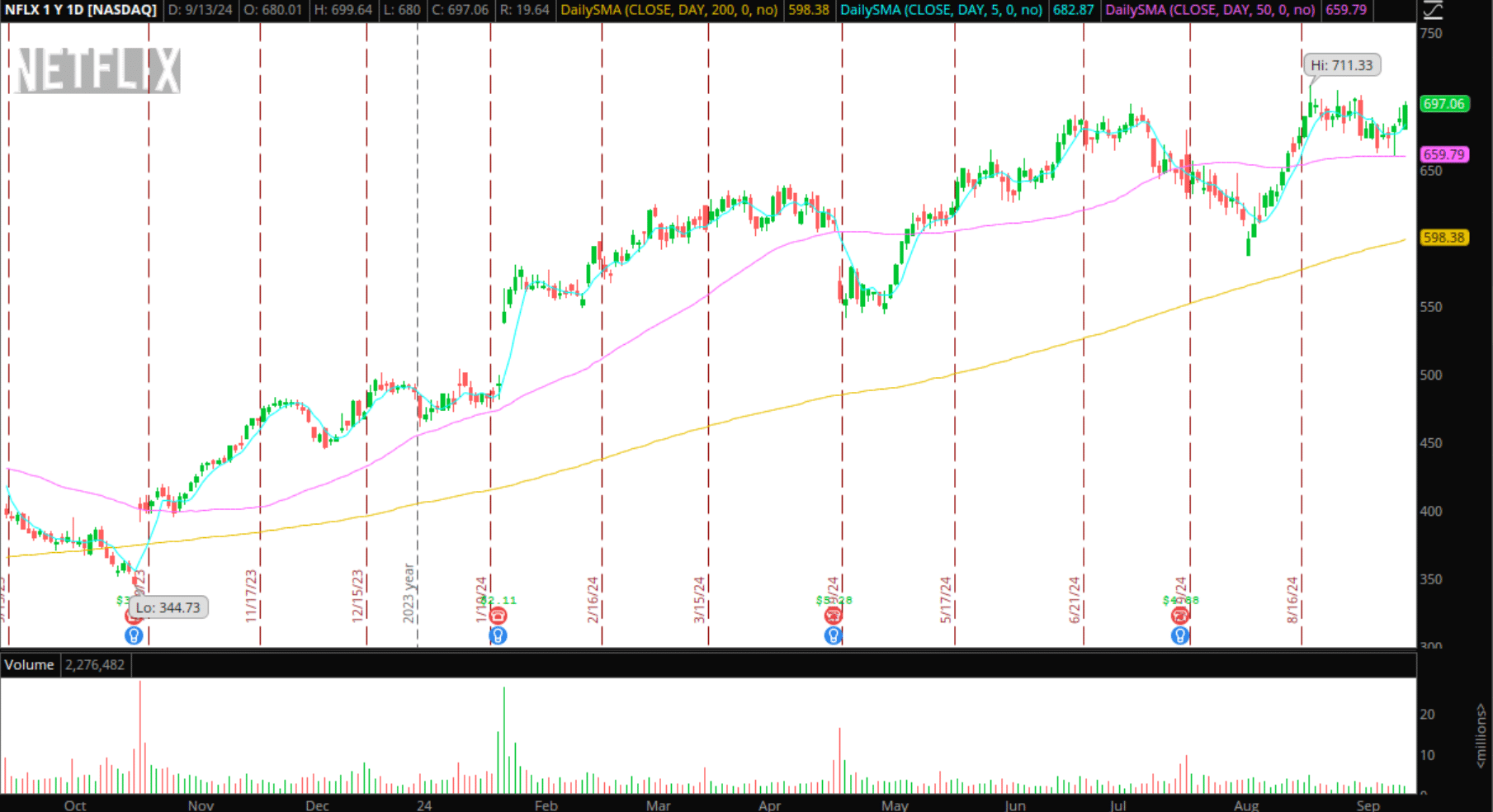Click the yellow 598.38 SMA price bubble

[1443, 238]
